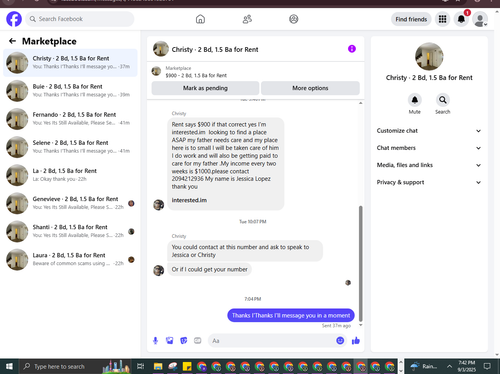Open the La 2 Bd conversation
The width and height of the screenshot is (500, 374).
(70, 175)
